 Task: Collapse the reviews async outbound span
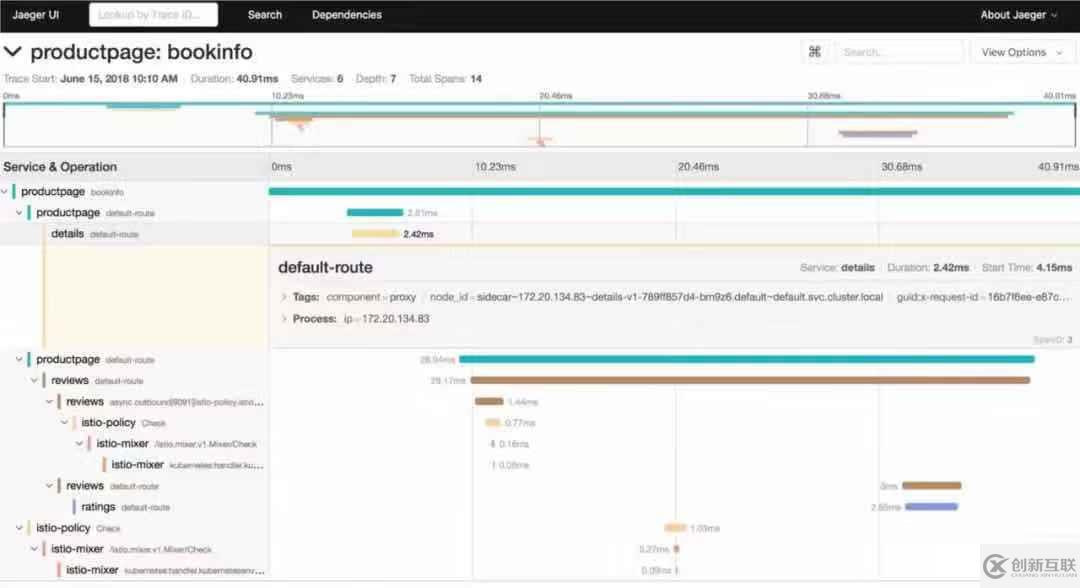pos(50,401)
